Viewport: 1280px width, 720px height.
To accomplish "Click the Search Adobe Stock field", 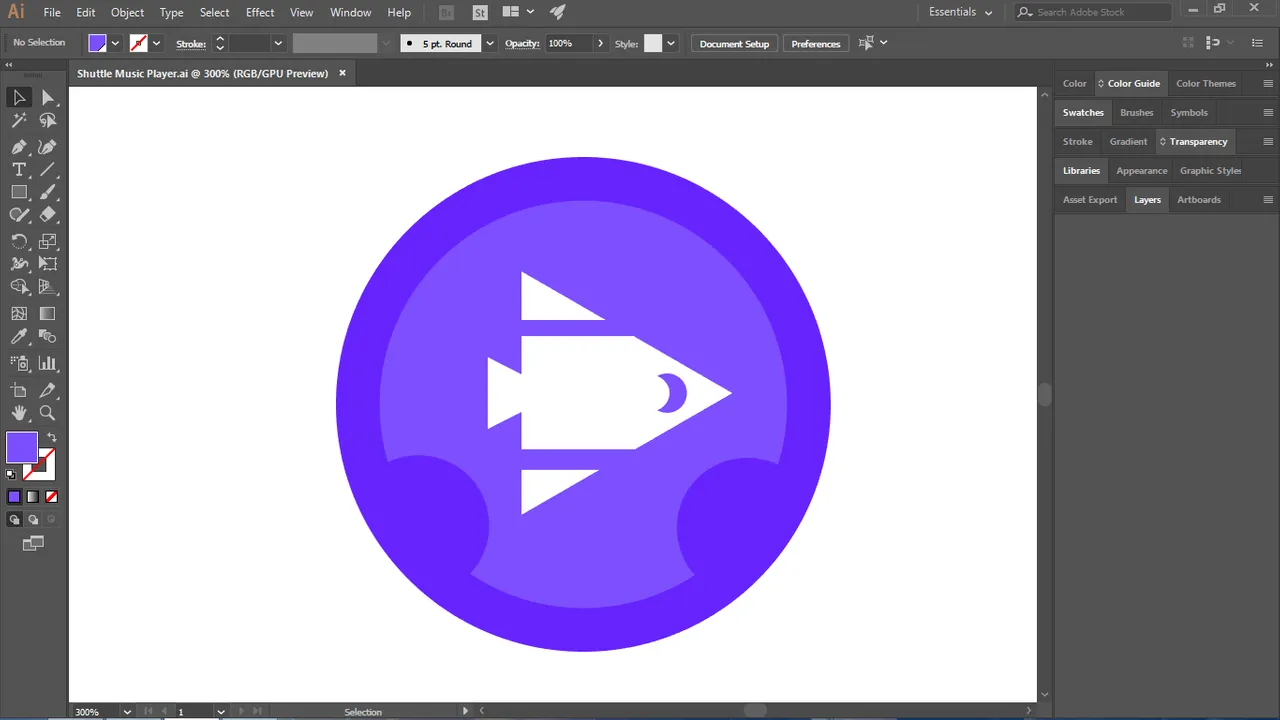I will [x=1092, y=12].
